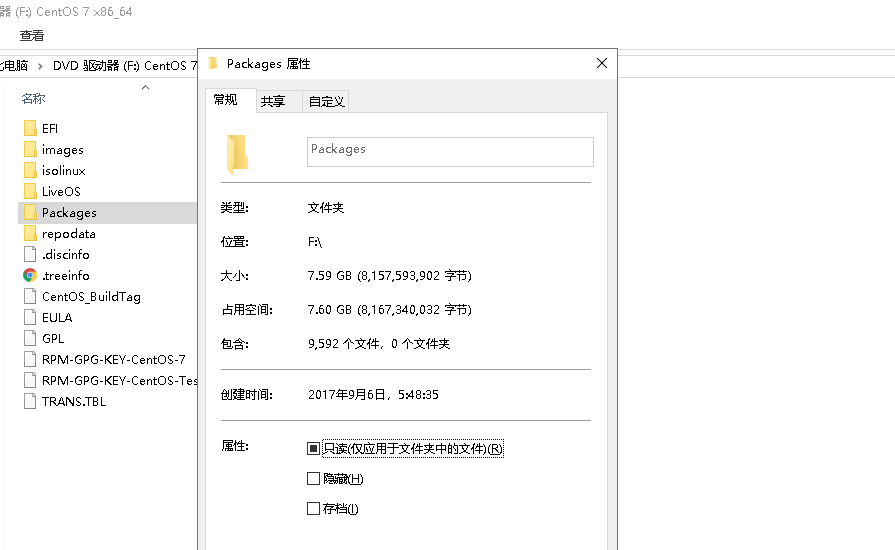Click the created time 2017年9月6日

click(x=373, y=394)
